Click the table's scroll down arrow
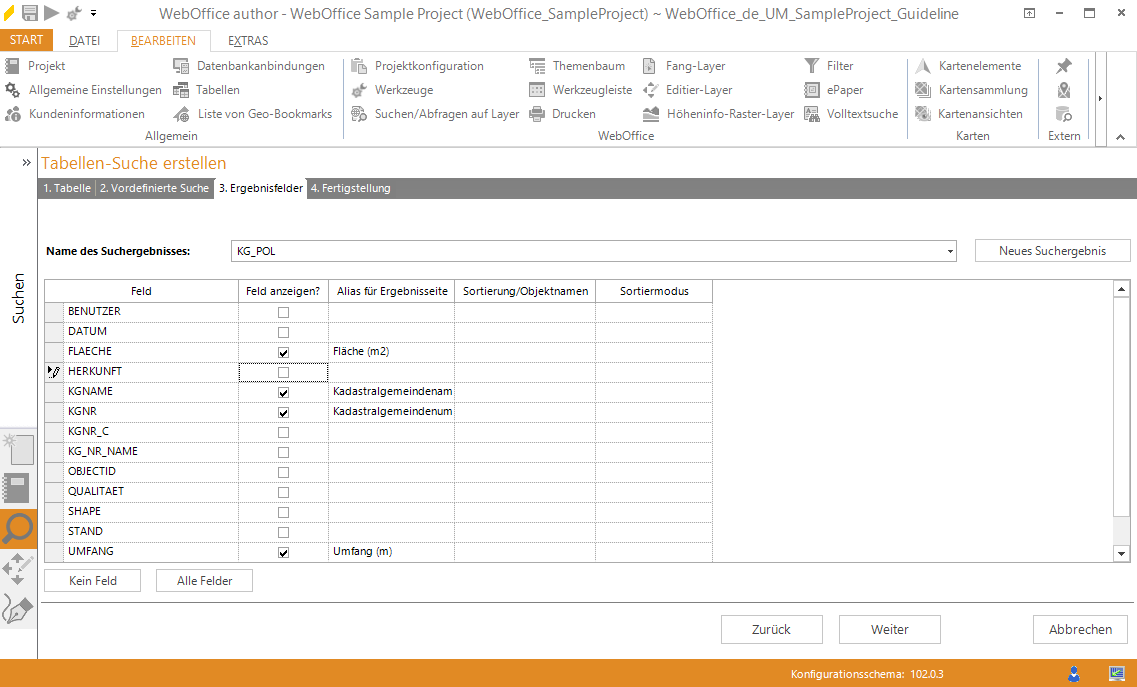This screenshot has height=687, width=1137. 1121,553
